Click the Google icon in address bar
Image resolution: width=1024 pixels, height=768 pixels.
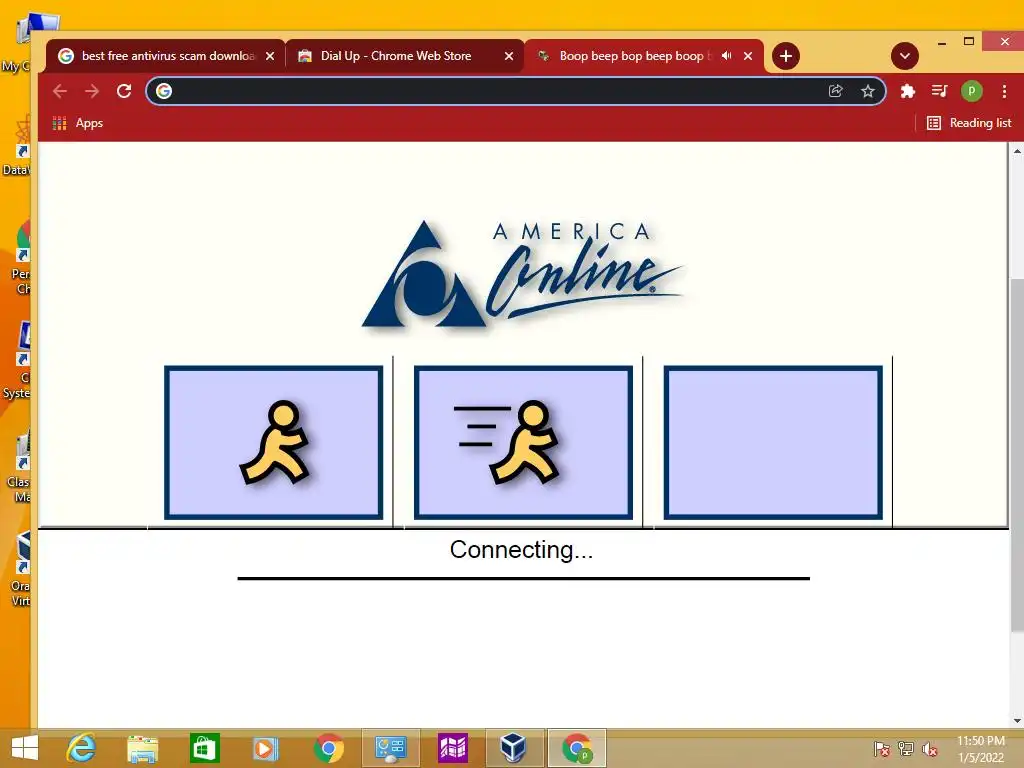point(164,91)
